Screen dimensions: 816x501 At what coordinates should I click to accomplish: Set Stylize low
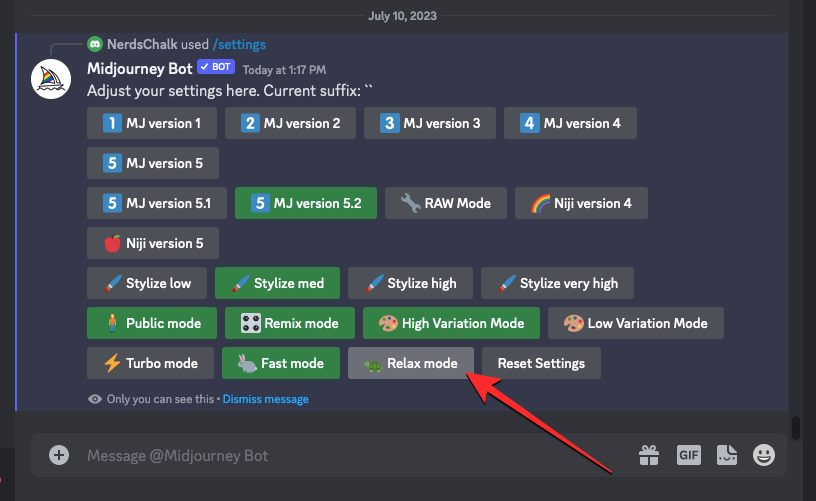147,283
